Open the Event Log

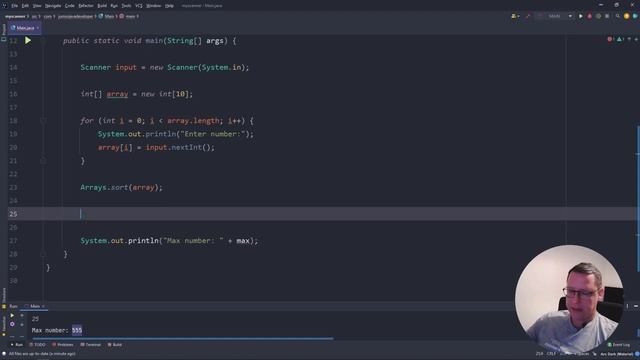(x=619, y=345)
